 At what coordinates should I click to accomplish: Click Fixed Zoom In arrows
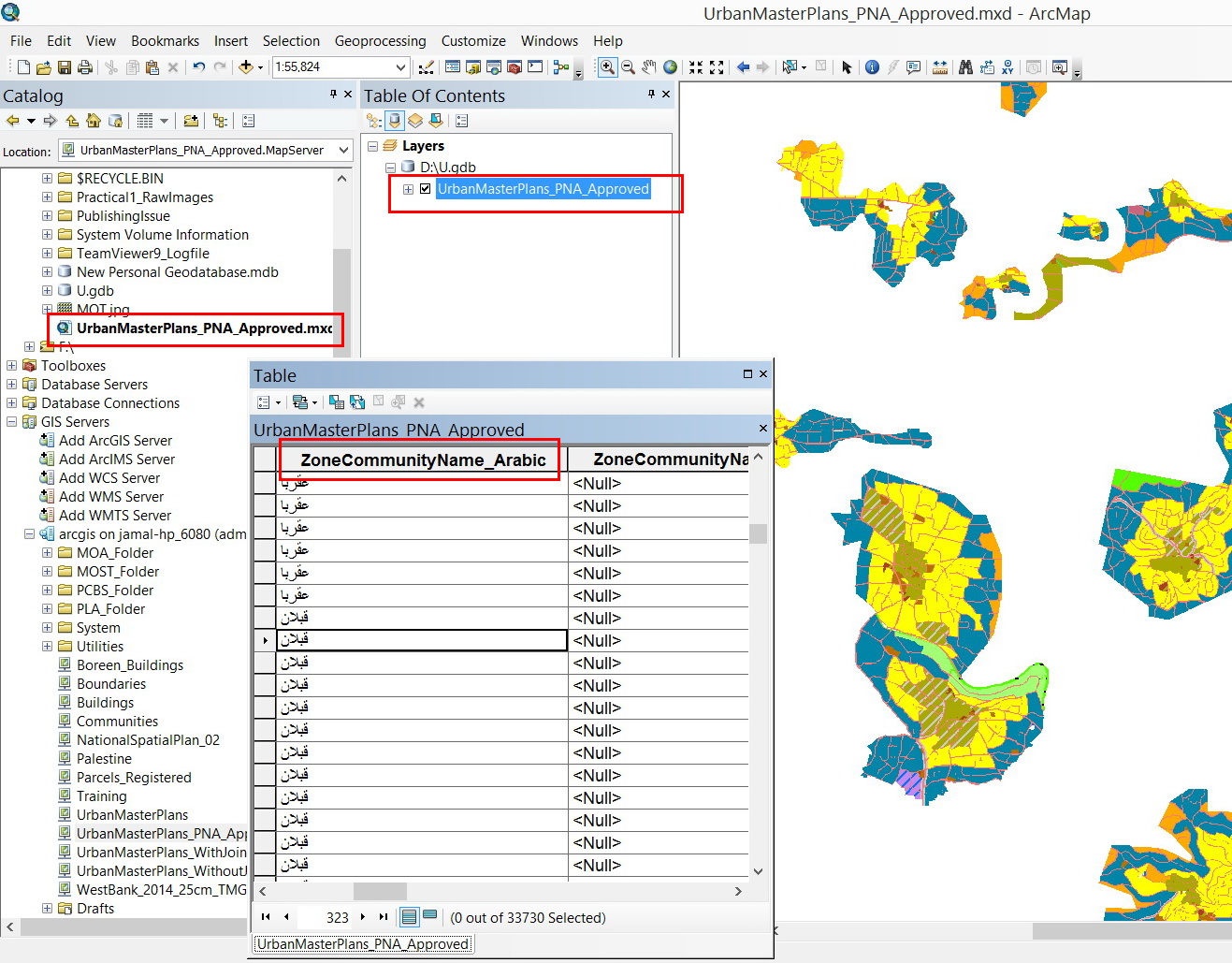click(696, 67)
